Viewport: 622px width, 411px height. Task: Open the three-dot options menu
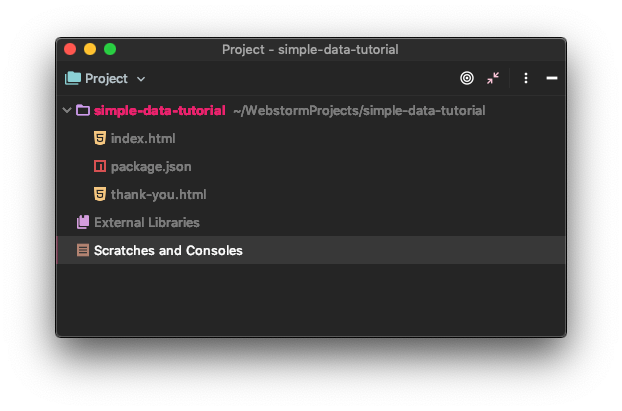(x=526, y=78)
